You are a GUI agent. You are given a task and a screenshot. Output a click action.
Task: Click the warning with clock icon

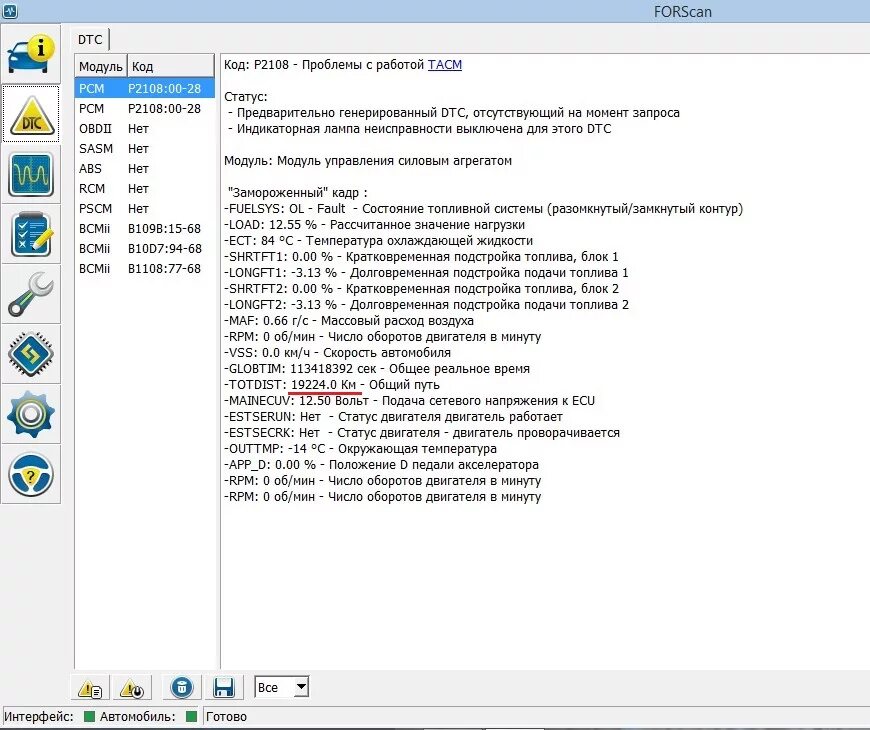pos(132,688)
